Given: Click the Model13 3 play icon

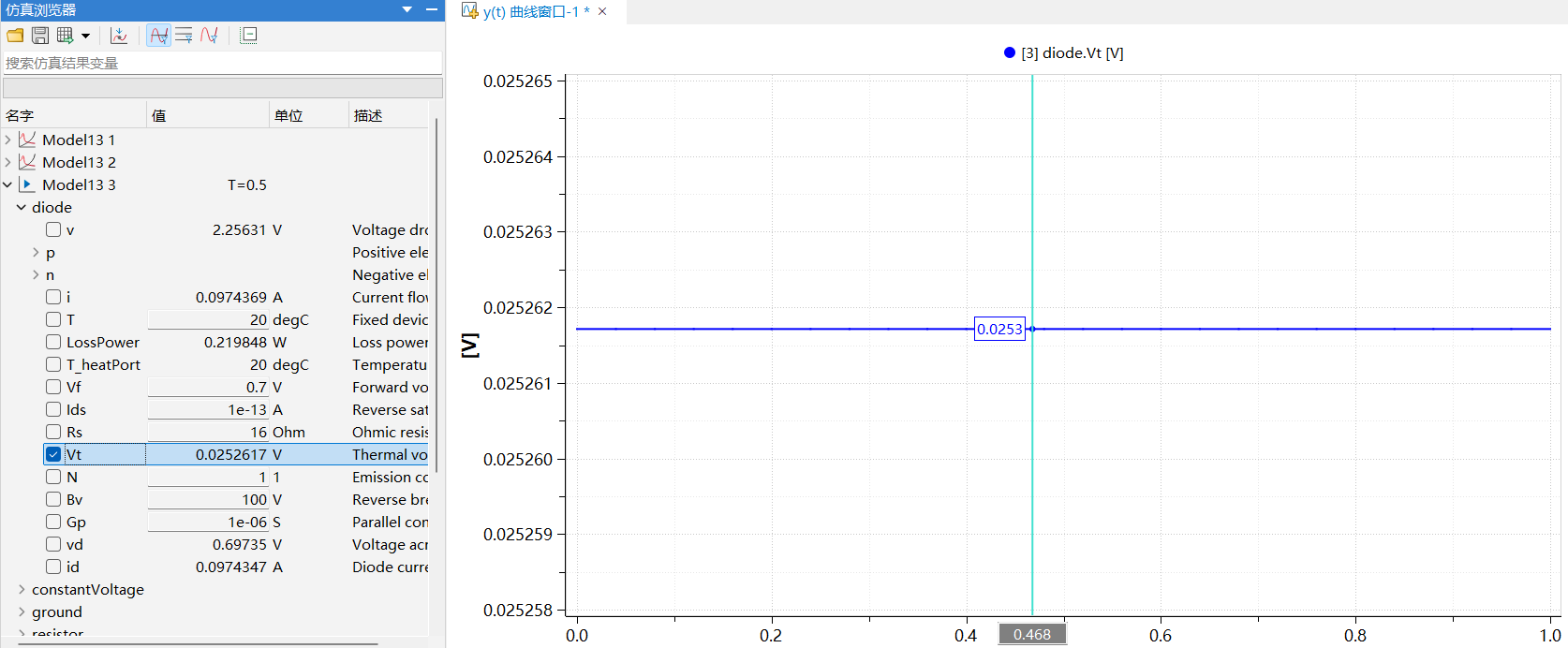Looking at the screenshot, I should point(27,184).
